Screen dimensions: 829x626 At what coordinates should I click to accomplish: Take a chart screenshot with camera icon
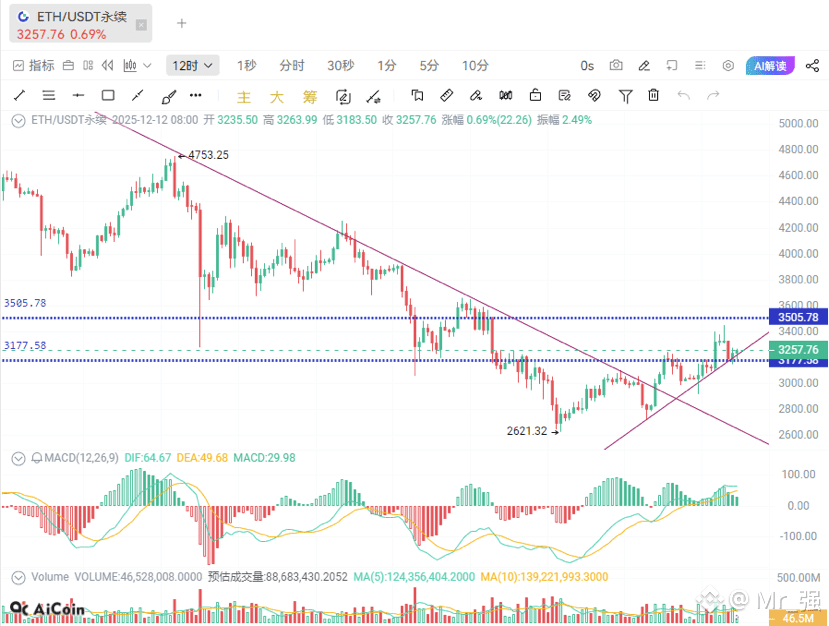coord(616,66)
